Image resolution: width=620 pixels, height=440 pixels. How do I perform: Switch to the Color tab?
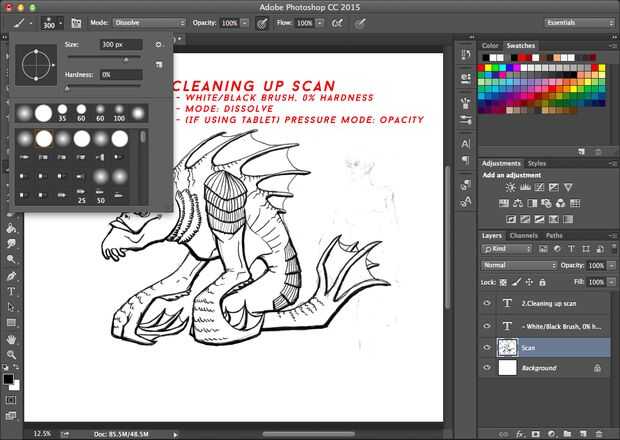490,45
